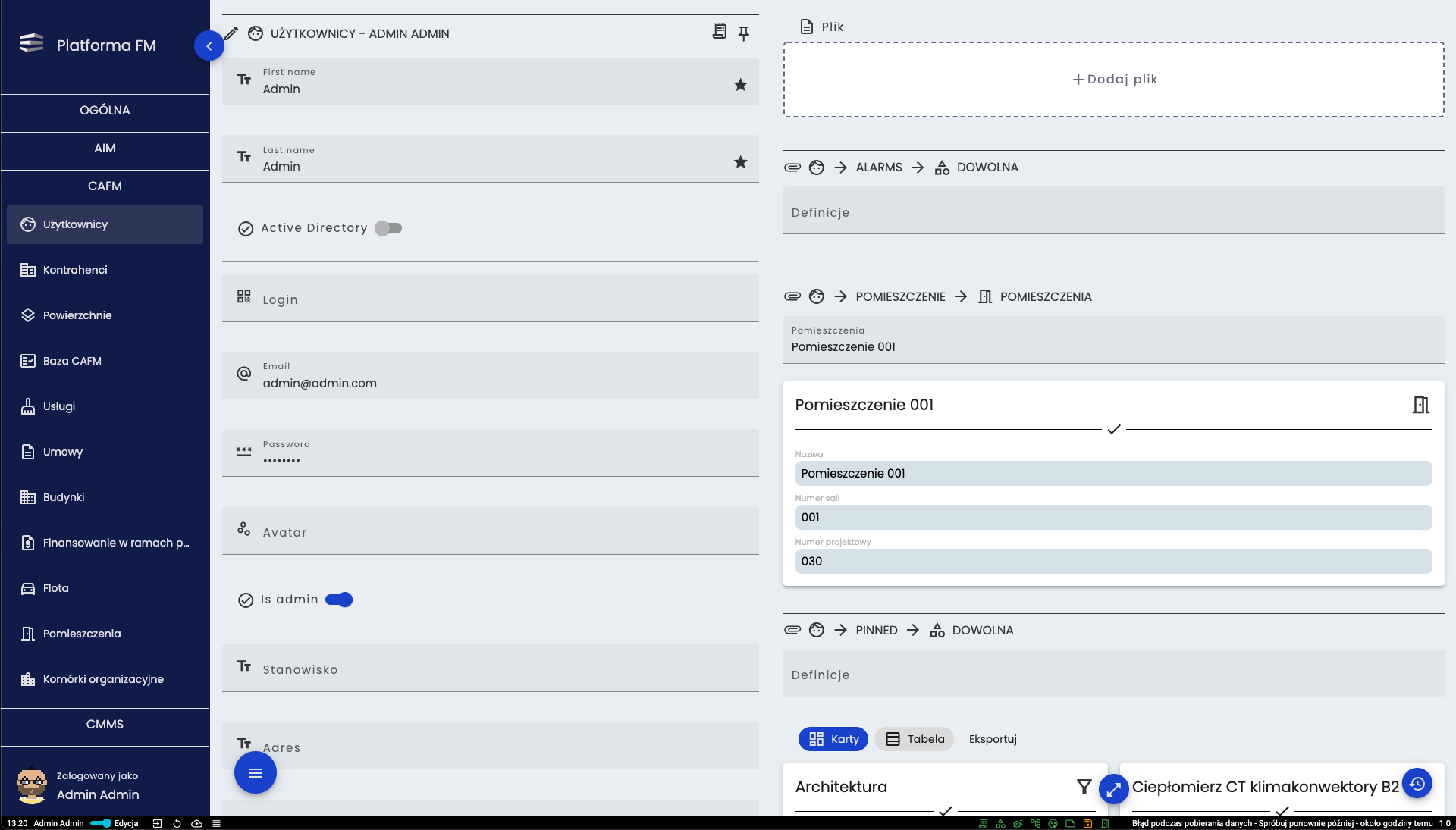Click the refresh icon in the bottom status bar
The height and width of the screenshot is (830, 1456).
coord(177,823)
